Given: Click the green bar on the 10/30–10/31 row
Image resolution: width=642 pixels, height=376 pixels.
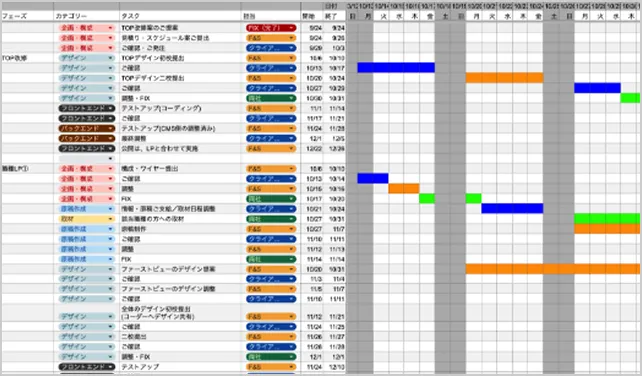Looking at the screenshot, I should click(x=630, y=98).
